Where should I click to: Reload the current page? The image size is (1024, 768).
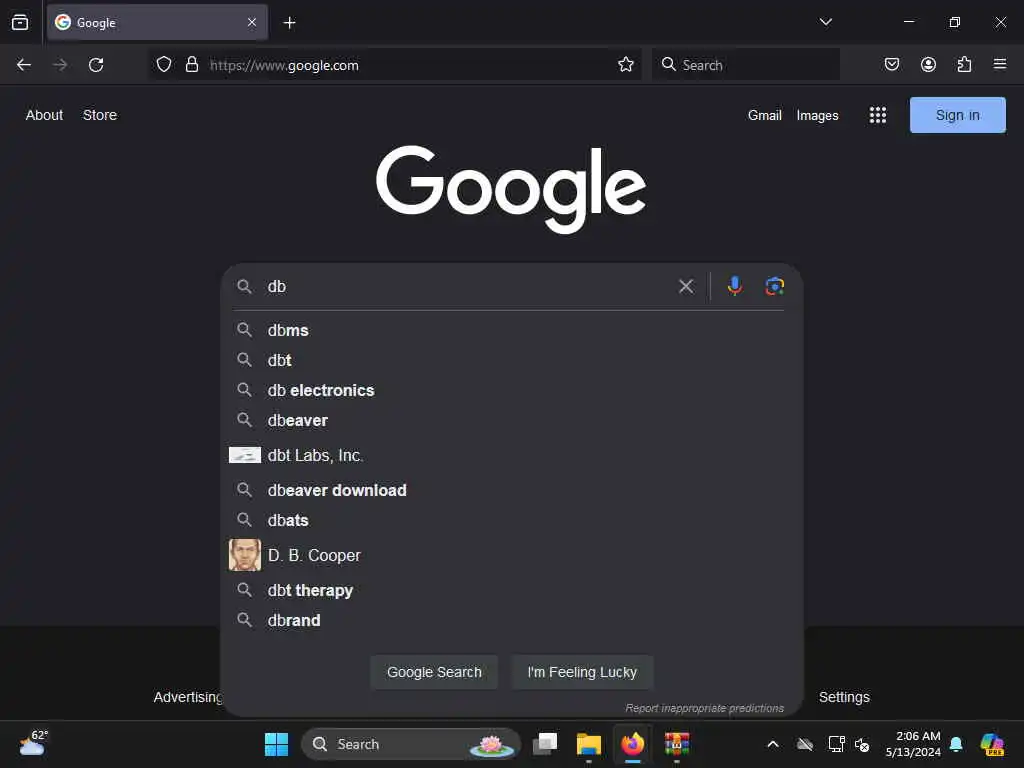(96, 65)
